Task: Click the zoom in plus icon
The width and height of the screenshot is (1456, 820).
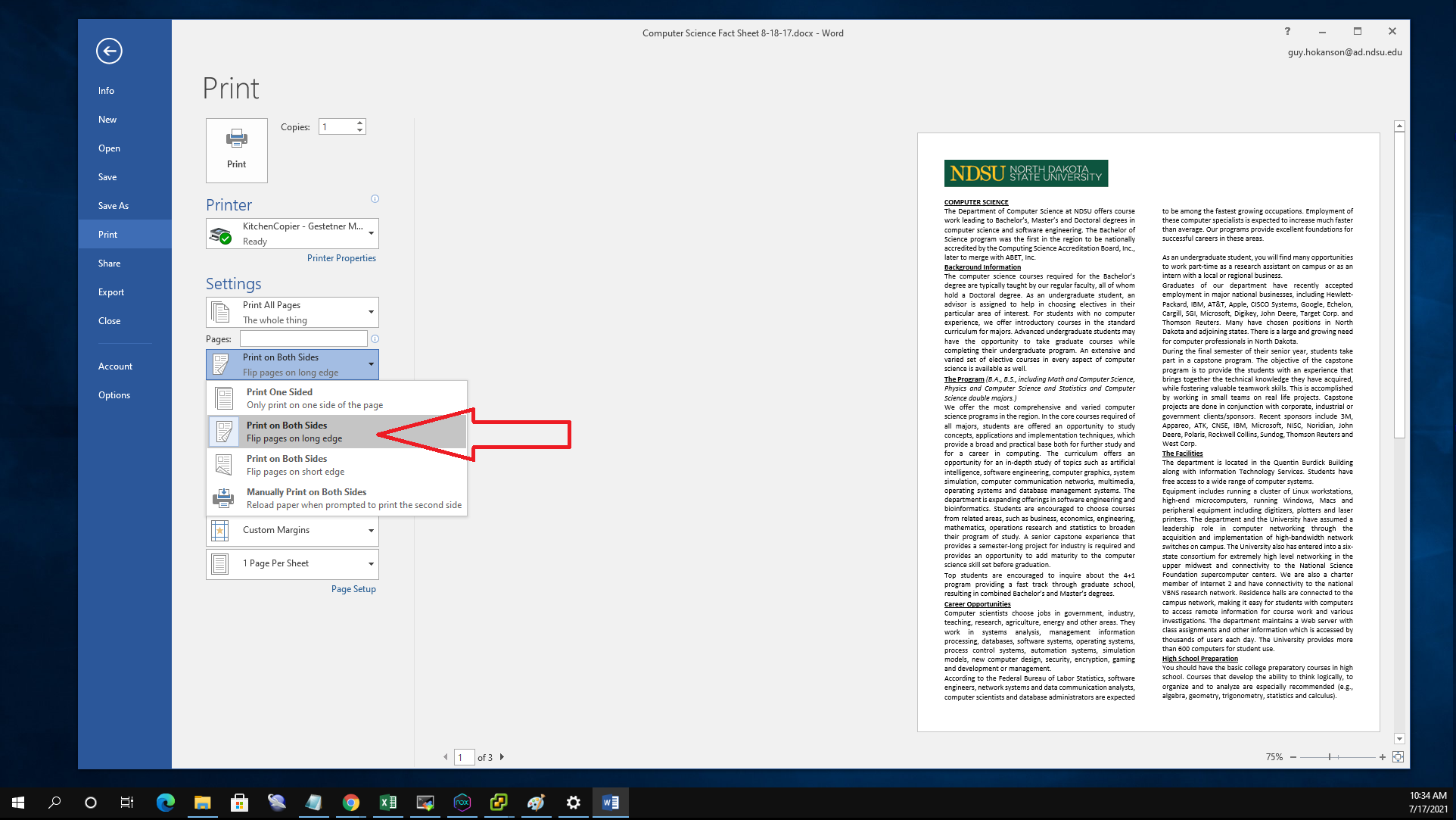Action: click(x=1383, y=757)
